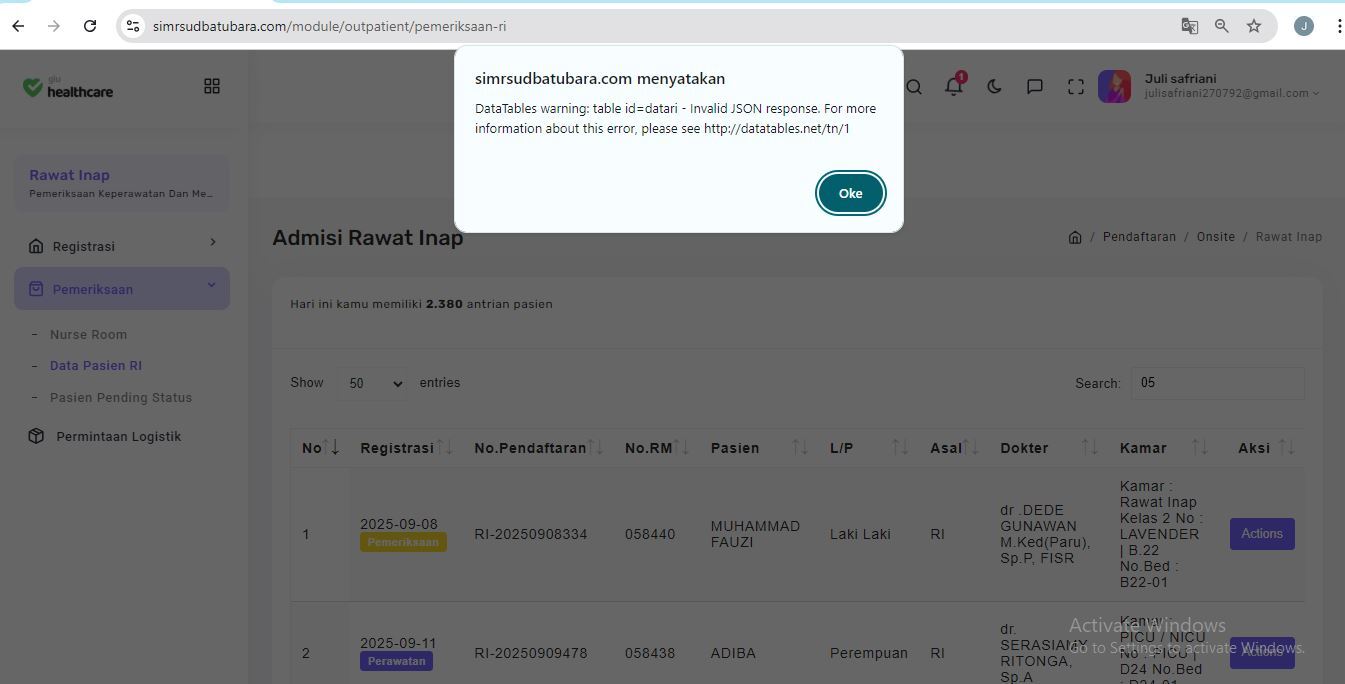This screenshot has width=1345, height=684.
Task: Click the Perawatan status badge
Action: pos(396,661)
